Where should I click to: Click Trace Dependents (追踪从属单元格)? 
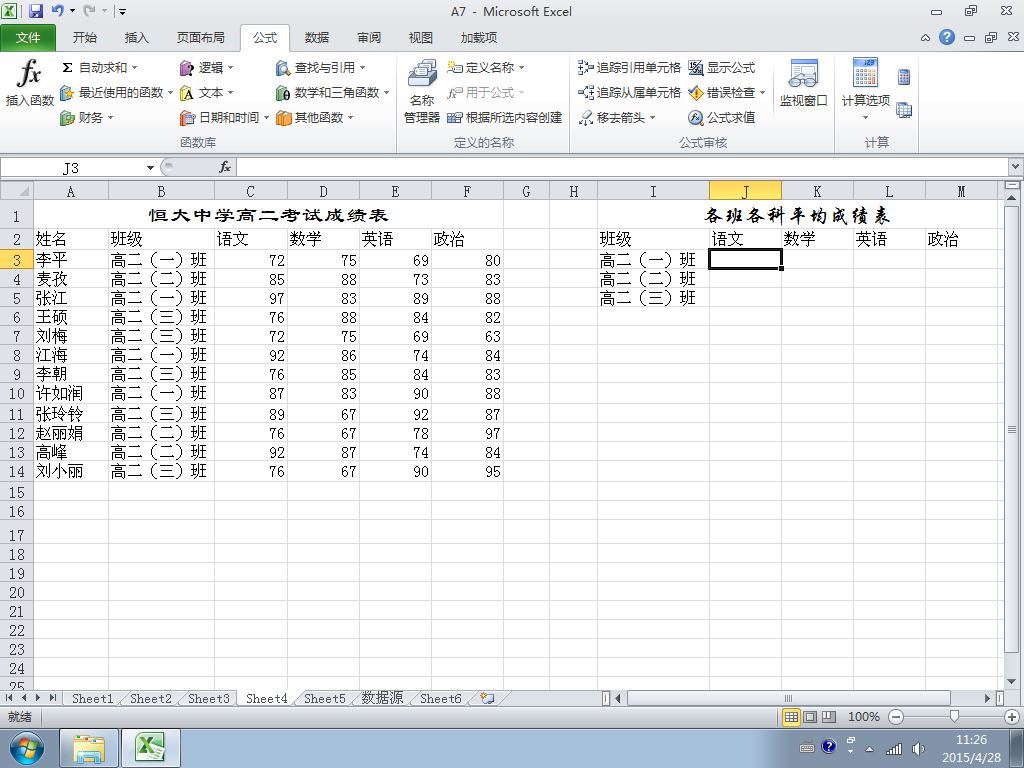point(629,93)
